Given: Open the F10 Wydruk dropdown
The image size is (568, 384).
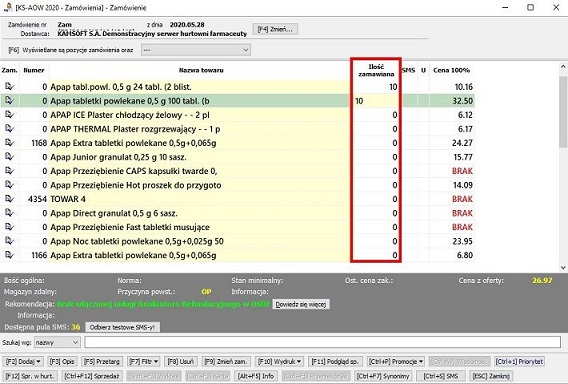Looking at the screenshot, I should coord(279,361).
